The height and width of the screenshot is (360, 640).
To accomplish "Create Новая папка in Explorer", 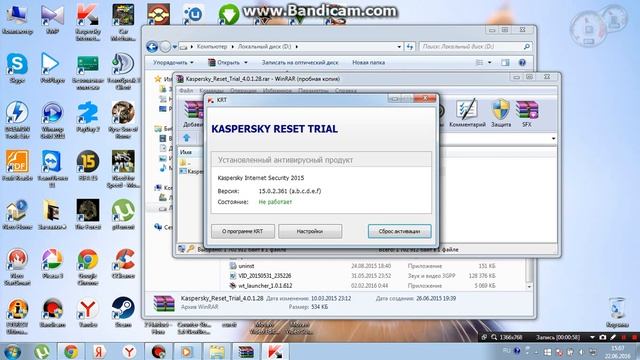I will (x=369, y=62).
